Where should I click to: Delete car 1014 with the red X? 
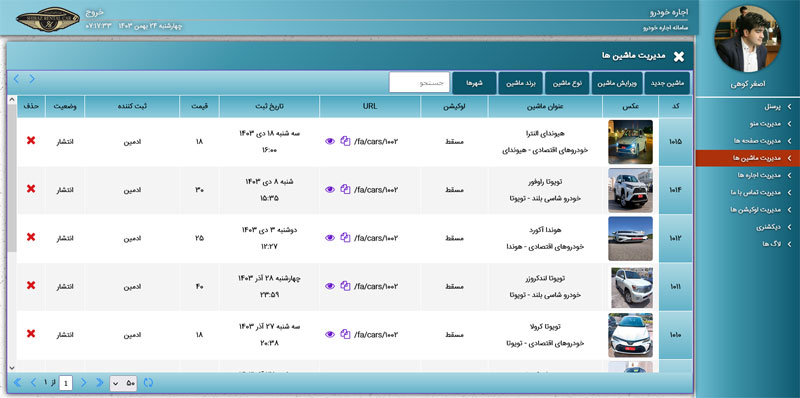31,189
